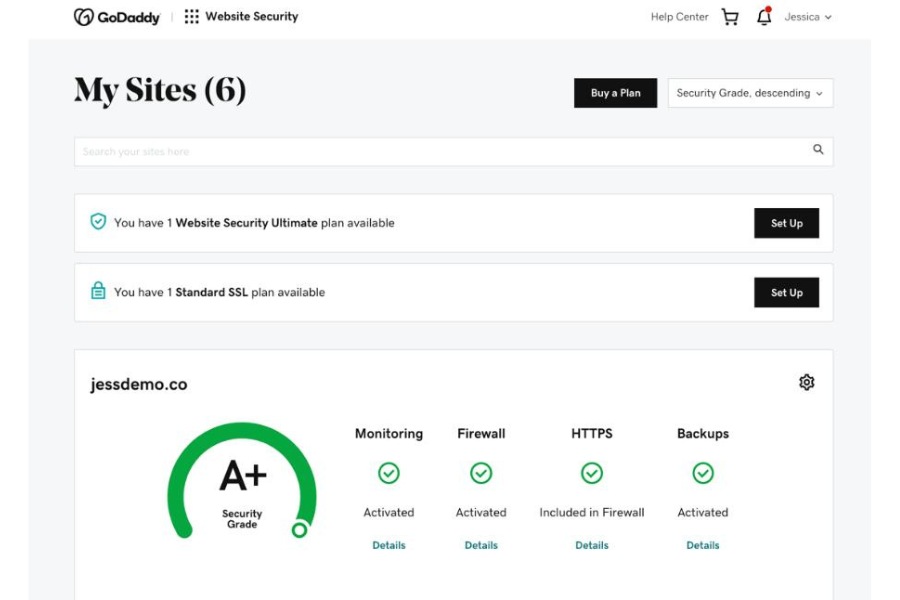Viewport: 900px width, 600px height.
Task: View HTTPS Details
Action: [x=592, y=545]
